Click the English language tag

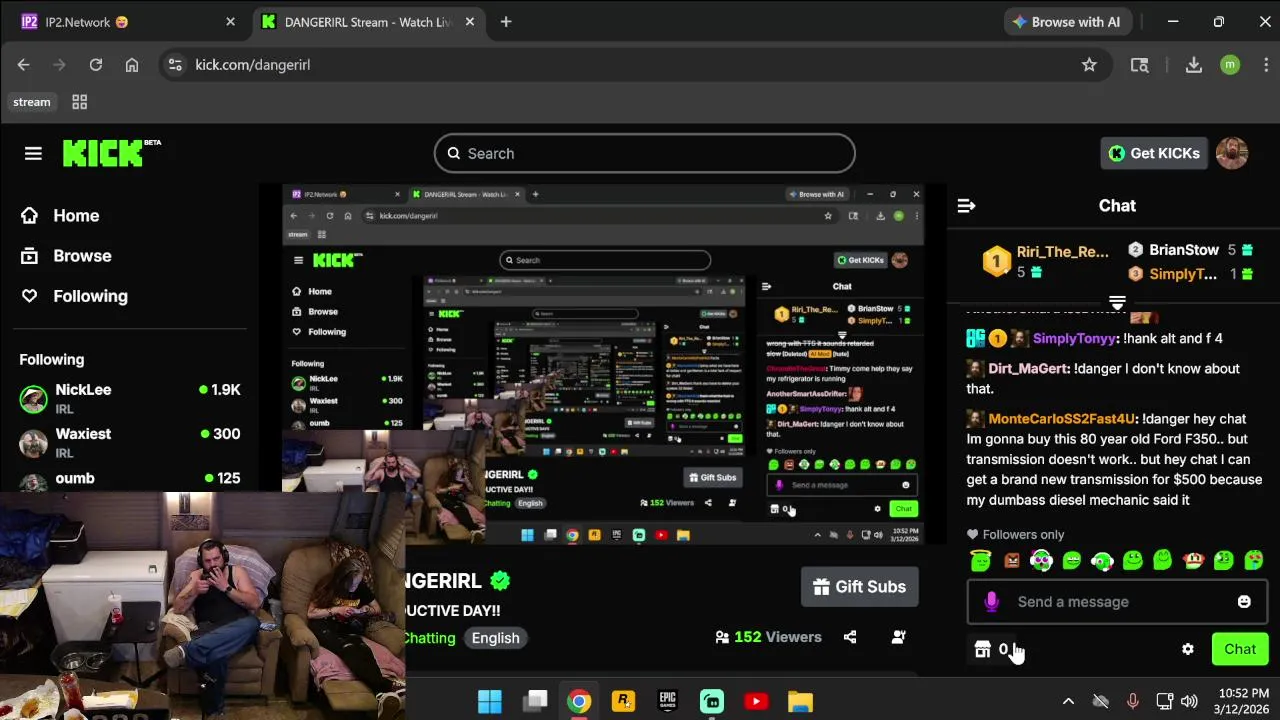pyautogui.click(x=495, y=638)
